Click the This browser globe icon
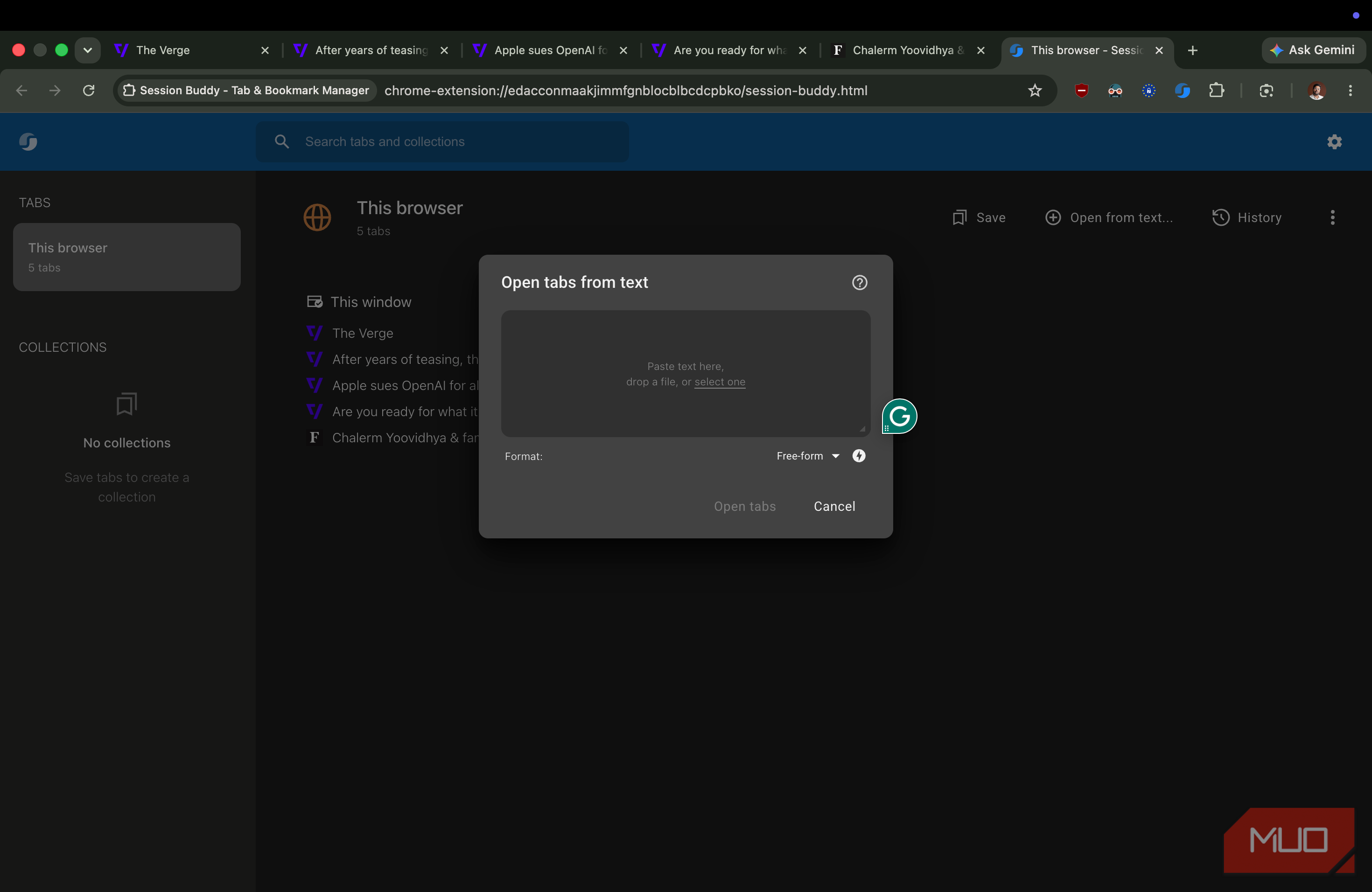This screenshot has height=892, width=1372. click(317, 218)
